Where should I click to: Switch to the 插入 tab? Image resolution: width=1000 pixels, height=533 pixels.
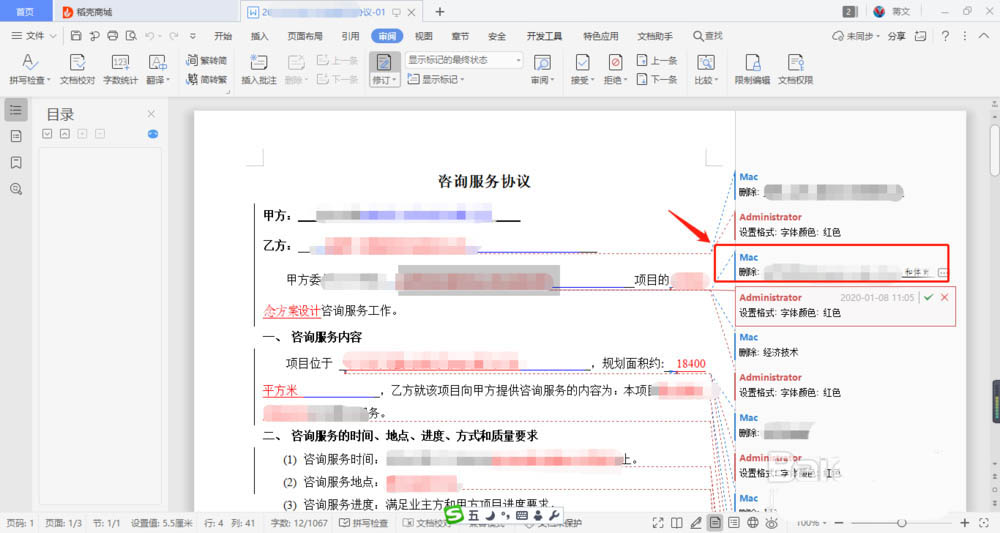260,36
